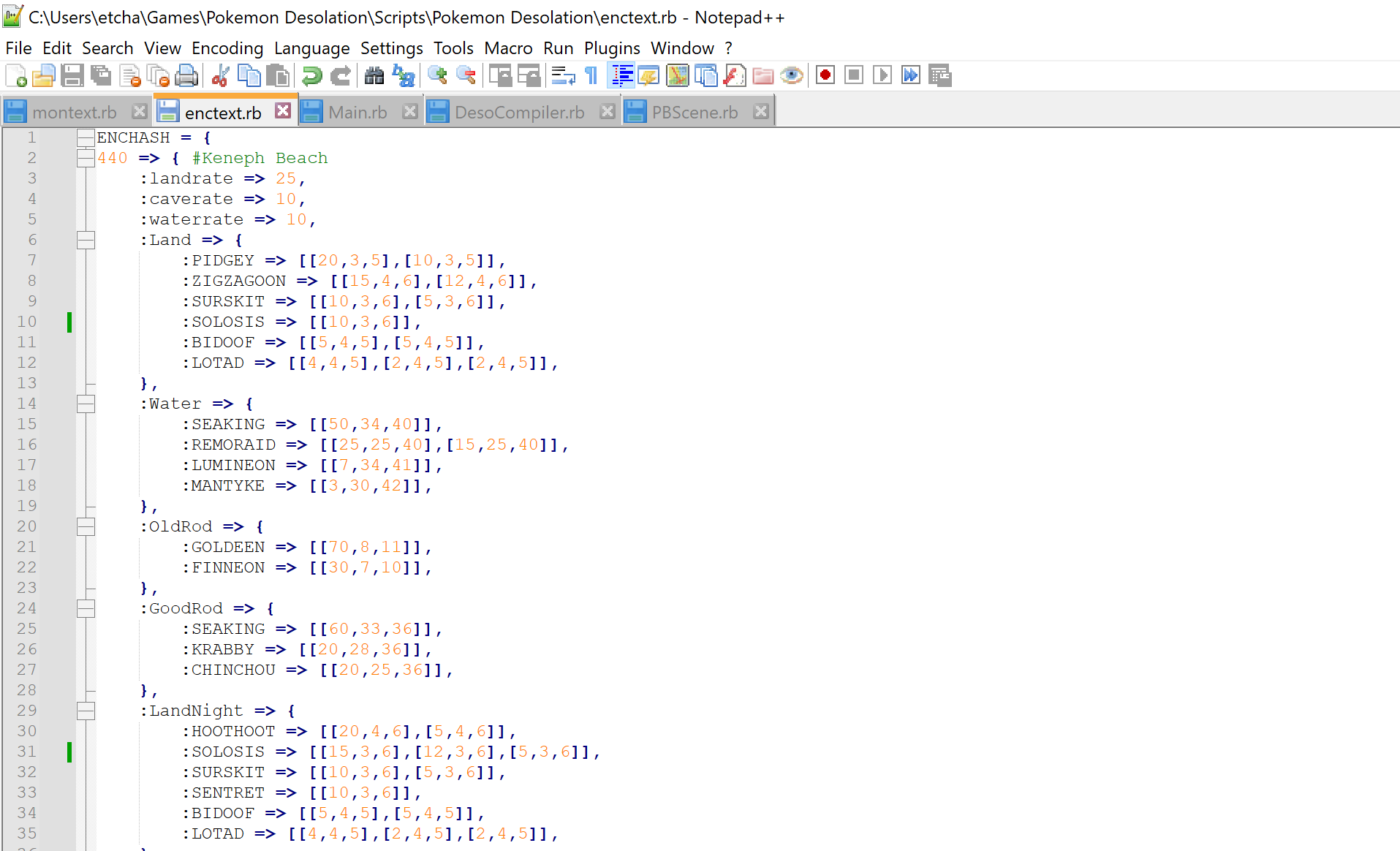Click the Copy toolbar icon
This screenshot has width=1400, height=851.
click(x=249, y=75)
